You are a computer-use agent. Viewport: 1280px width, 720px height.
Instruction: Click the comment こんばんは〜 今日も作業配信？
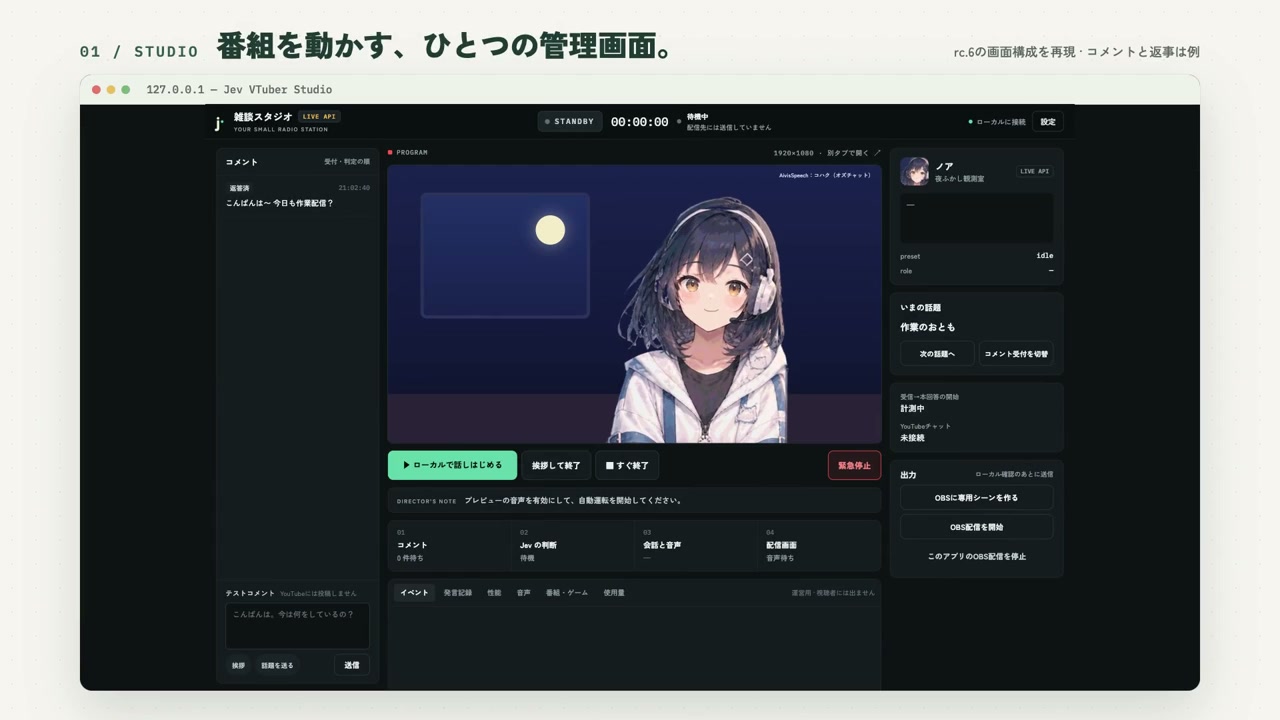coord(280,203)
